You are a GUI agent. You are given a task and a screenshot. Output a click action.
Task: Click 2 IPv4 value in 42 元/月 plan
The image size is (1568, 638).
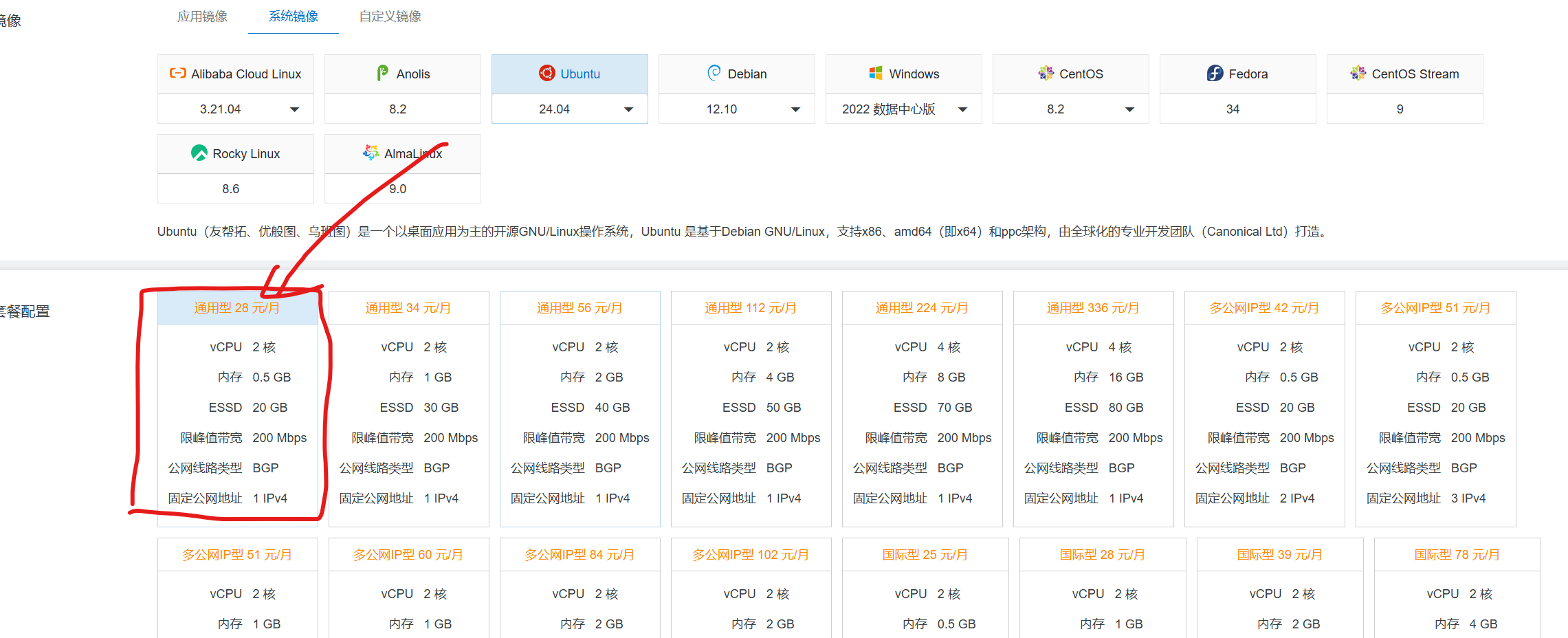[x=1297, y=498]
